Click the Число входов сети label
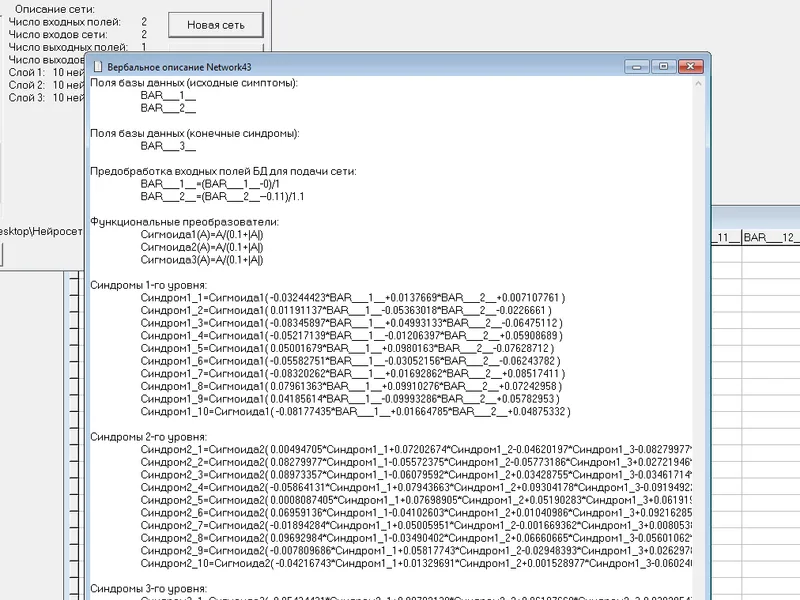The image size is (800, 600). click(58, 34)
